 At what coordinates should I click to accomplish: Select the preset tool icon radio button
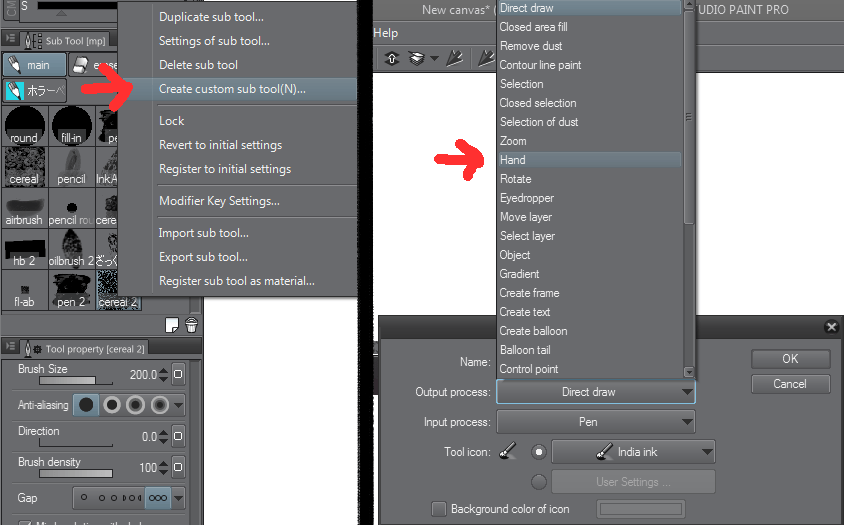(x=538, y=452)
